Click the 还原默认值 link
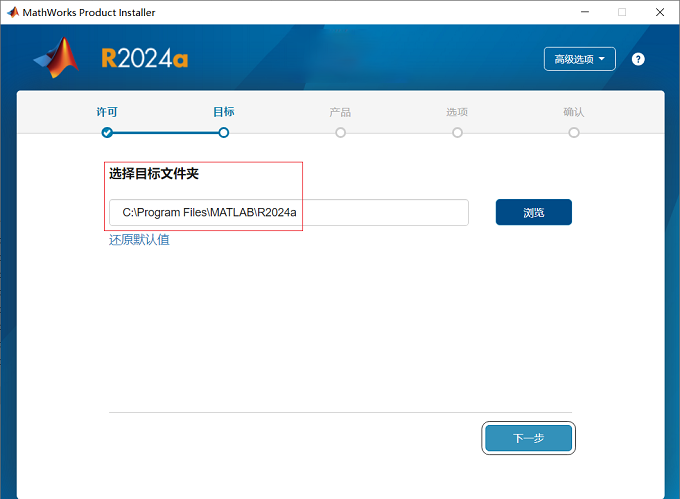Screen dimensions: 680x499 pyautogui.click(x=139, y=240)
